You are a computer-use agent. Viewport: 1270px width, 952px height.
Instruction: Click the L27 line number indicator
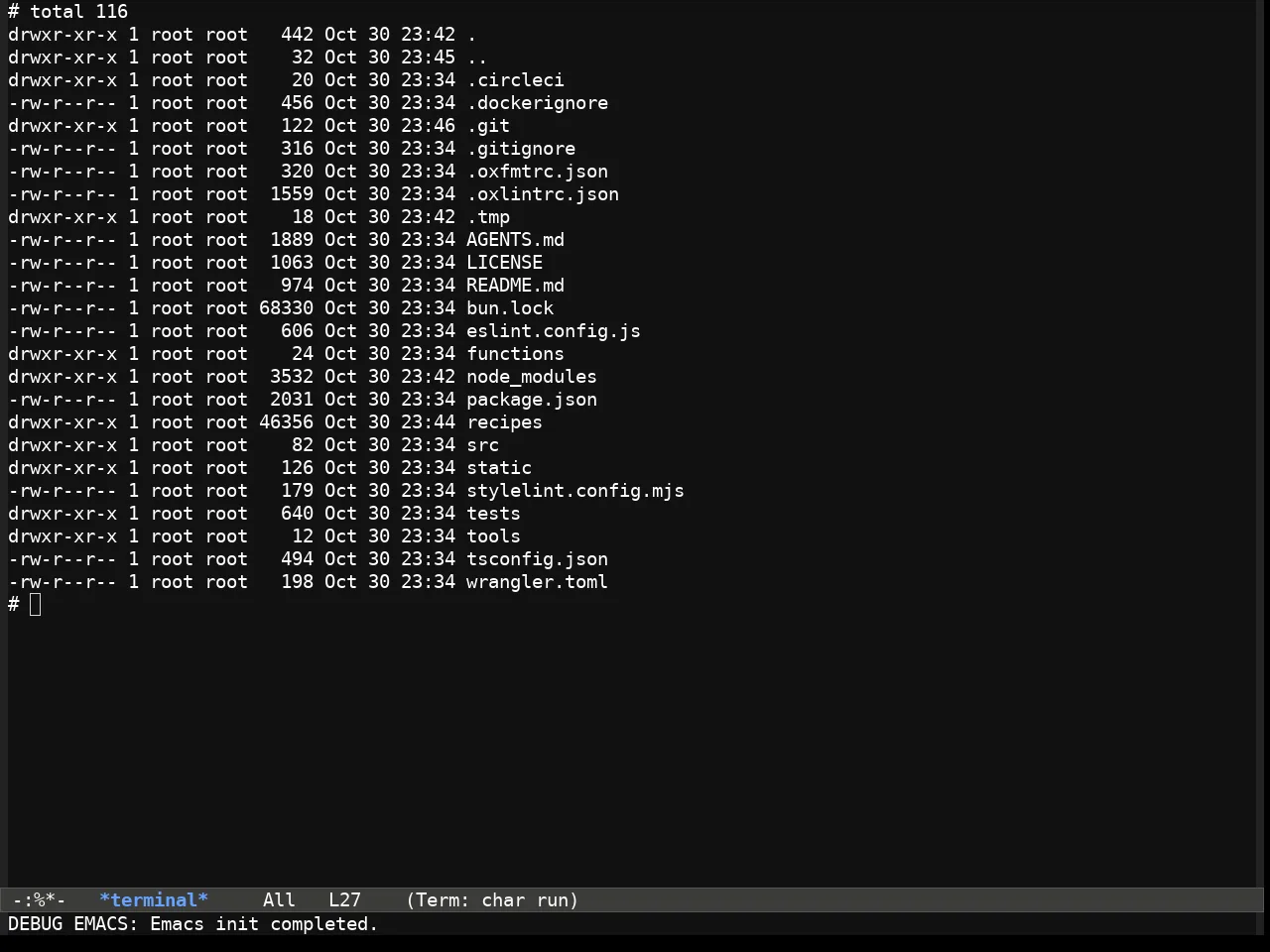click(344, 900)
